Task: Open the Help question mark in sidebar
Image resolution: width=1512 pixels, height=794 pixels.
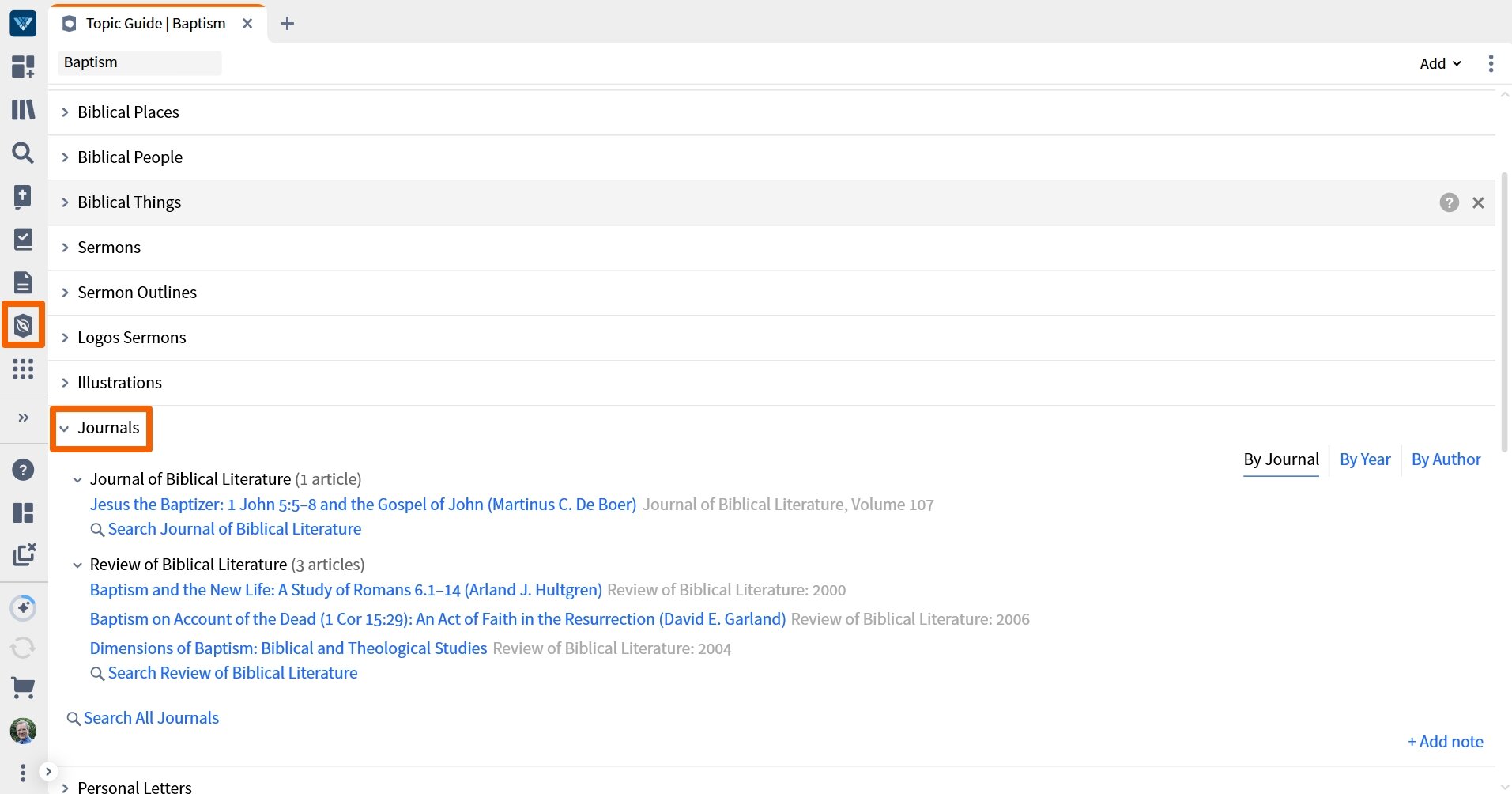Action: pos(23,470)
